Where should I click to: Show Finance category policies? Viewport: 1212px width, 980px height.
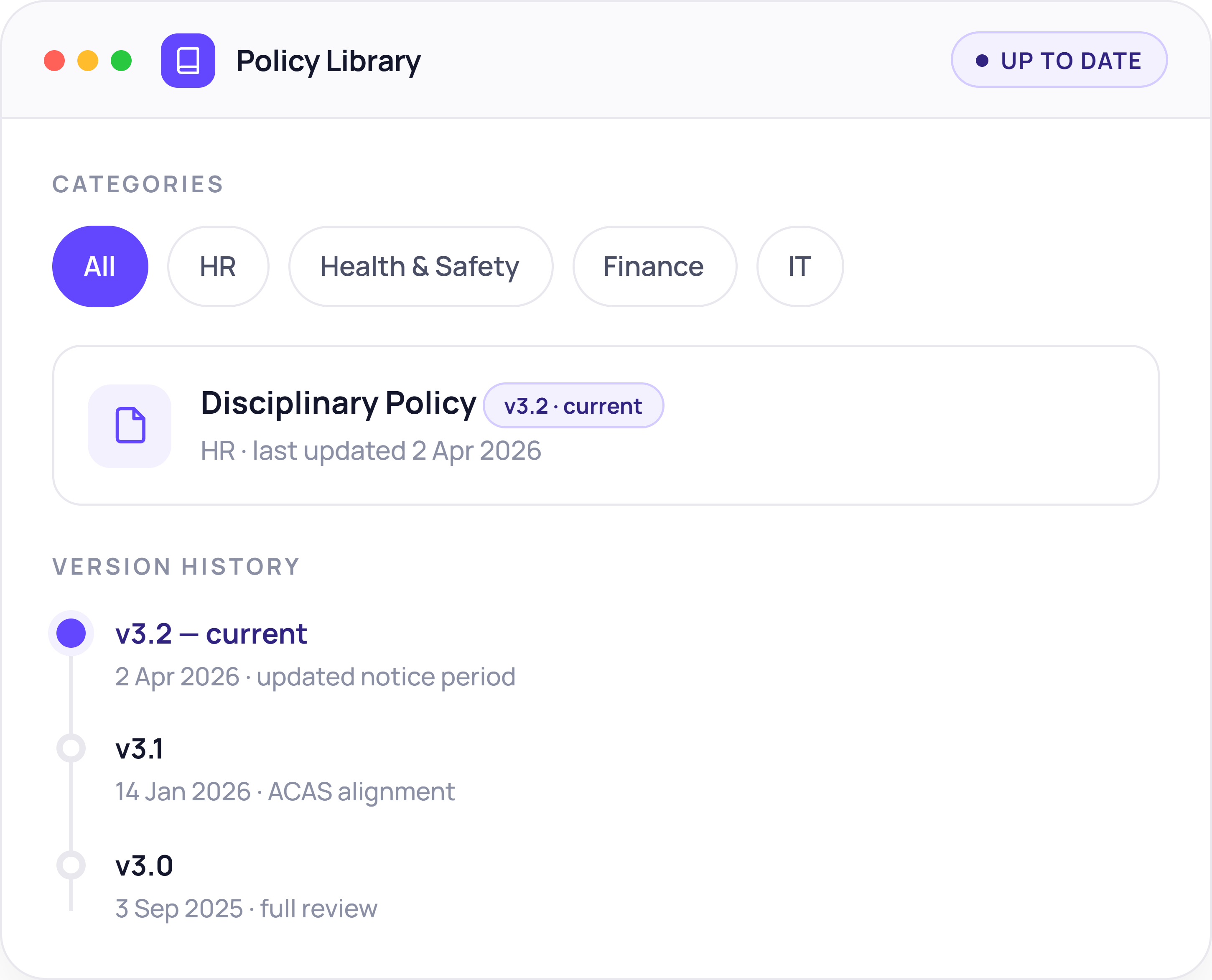pos(655,267)
